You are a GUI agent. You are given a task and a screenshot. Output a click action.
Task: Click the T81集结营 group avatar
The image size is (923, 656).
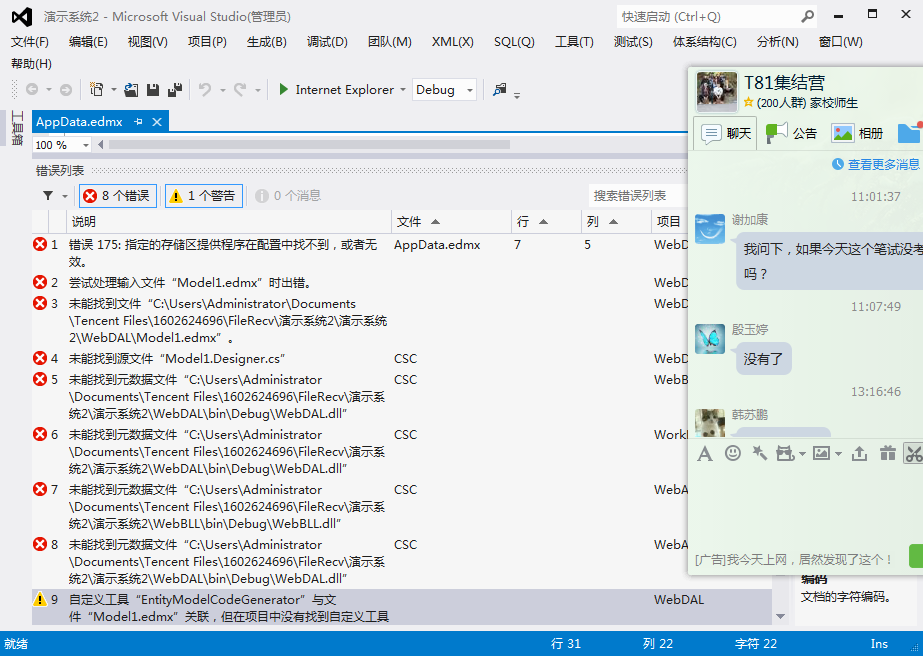pyautogui.click(x=716, y=92)
